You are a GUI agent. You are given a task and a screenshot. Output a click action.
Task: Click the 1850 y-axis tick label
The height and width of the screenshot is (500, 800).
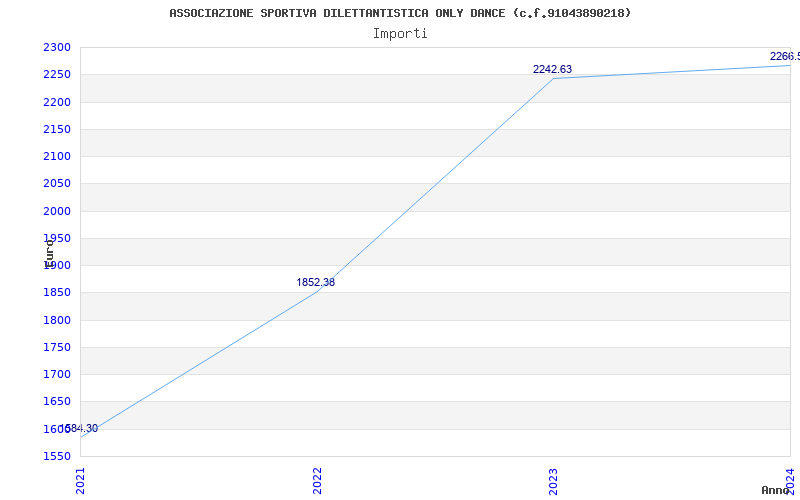coord(57,293)
